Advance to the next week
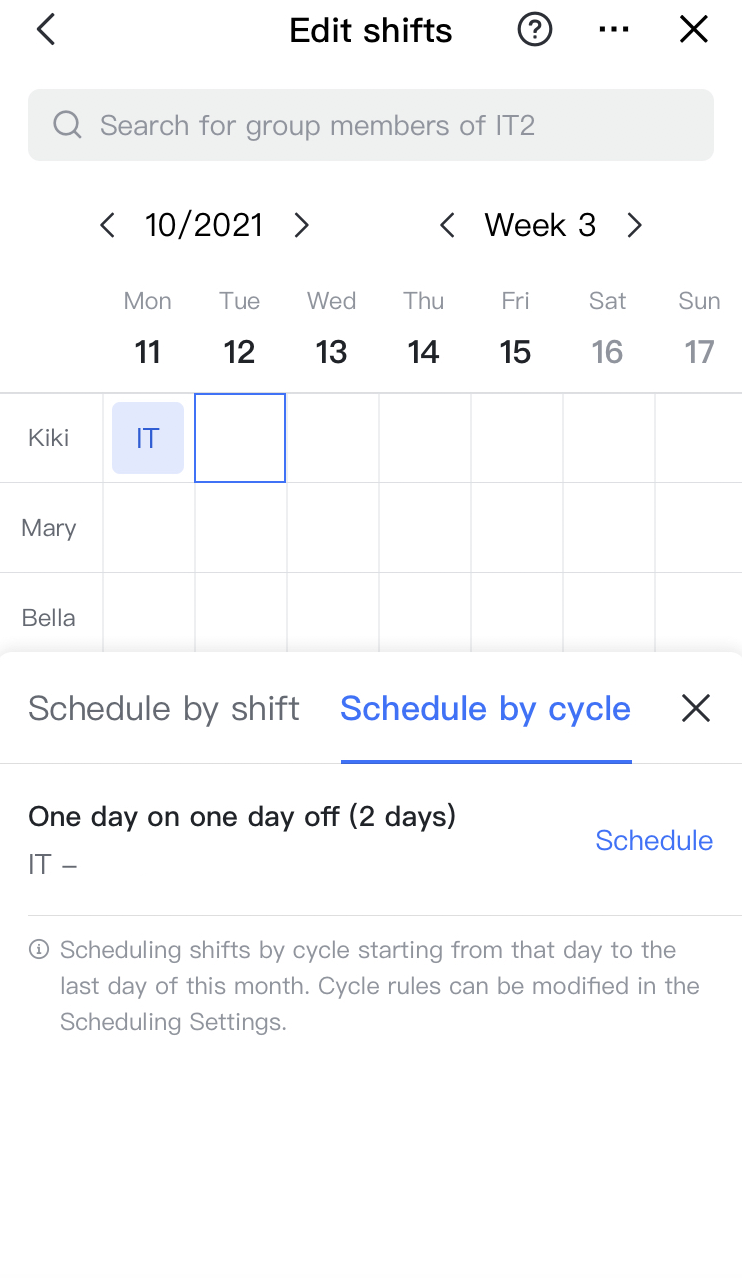742x1278 pixels. [x=634, y=225]
